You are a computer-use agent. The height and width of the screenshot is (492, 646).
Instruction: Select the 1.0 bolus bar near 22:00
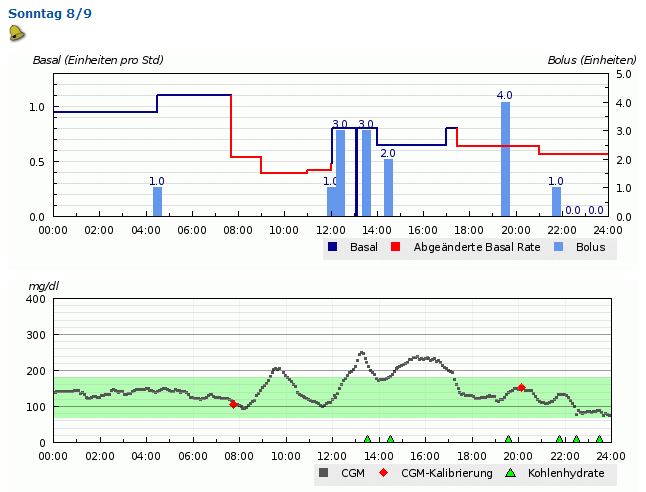(x=556, y=201)
